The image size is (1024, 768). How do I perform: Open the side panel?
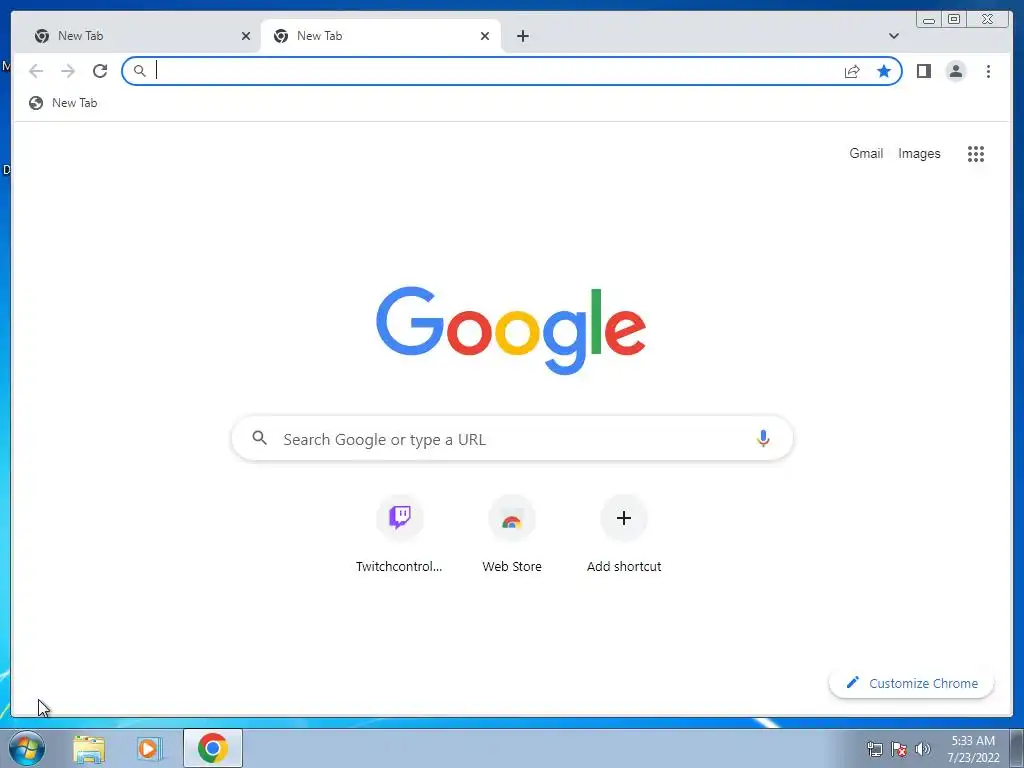click(923, 71)
